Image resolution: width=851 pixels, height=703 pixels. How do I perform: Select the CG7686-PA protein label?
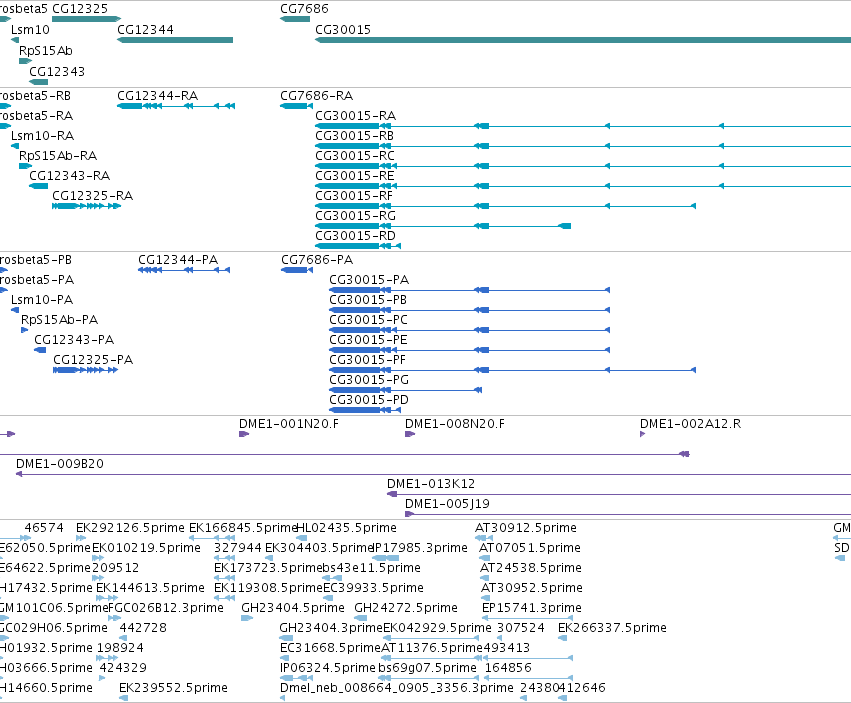(x=317, y=259)
